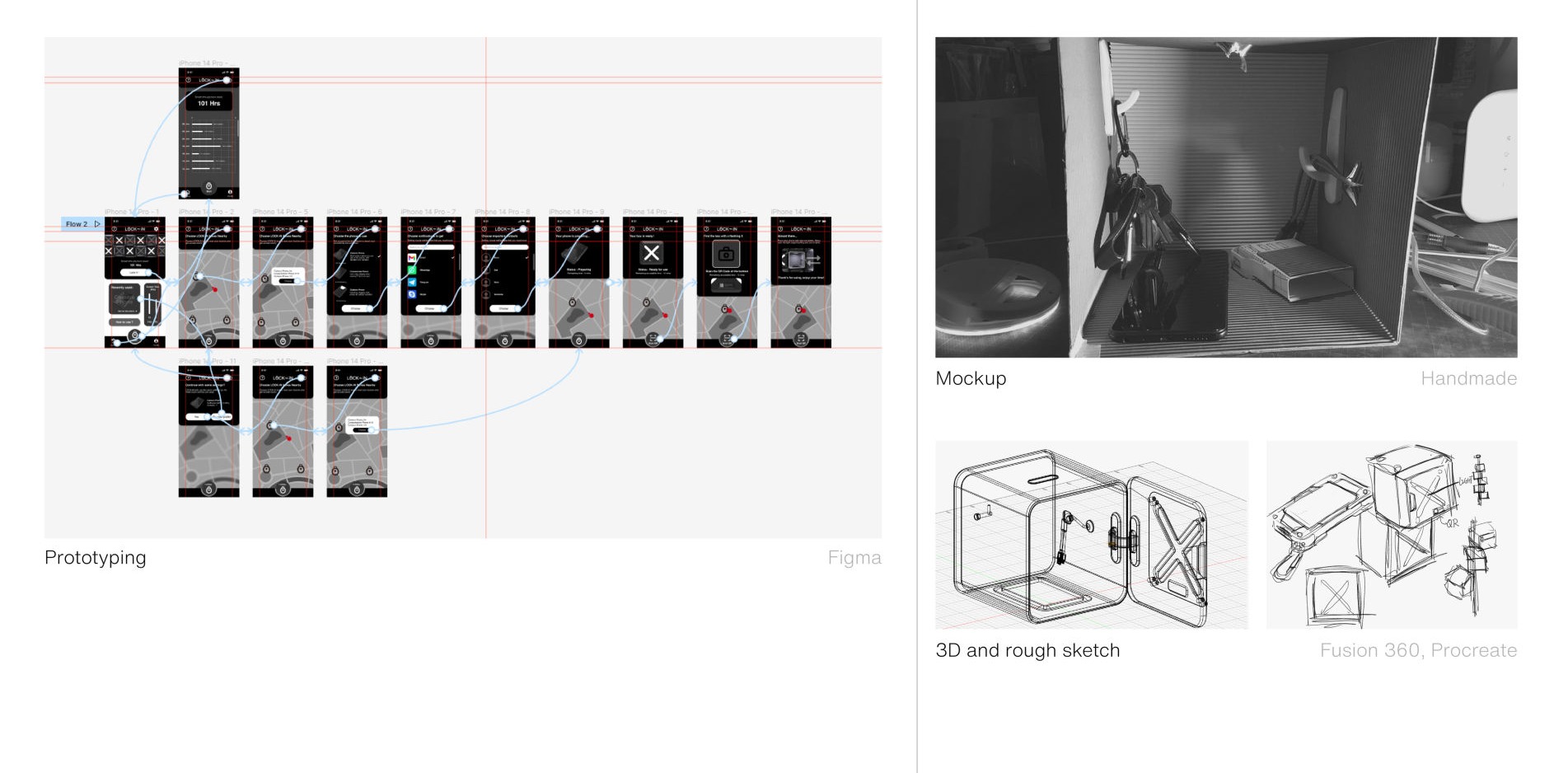The image size is (1568, 773).
Task: Click the Skype icon on the notification selection screen
Action: (x=411, y=294)
